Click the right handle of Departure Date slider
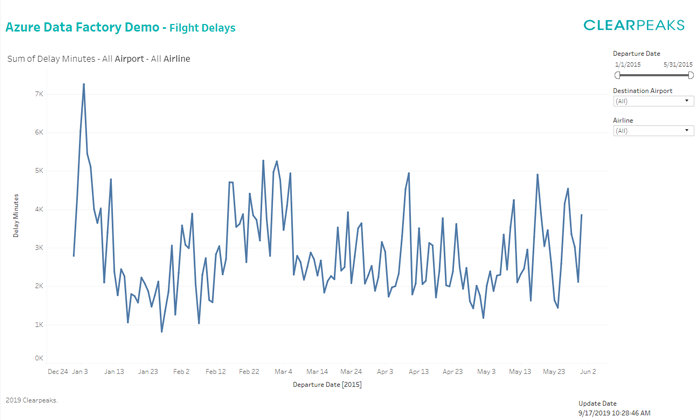 coord(690,75)
